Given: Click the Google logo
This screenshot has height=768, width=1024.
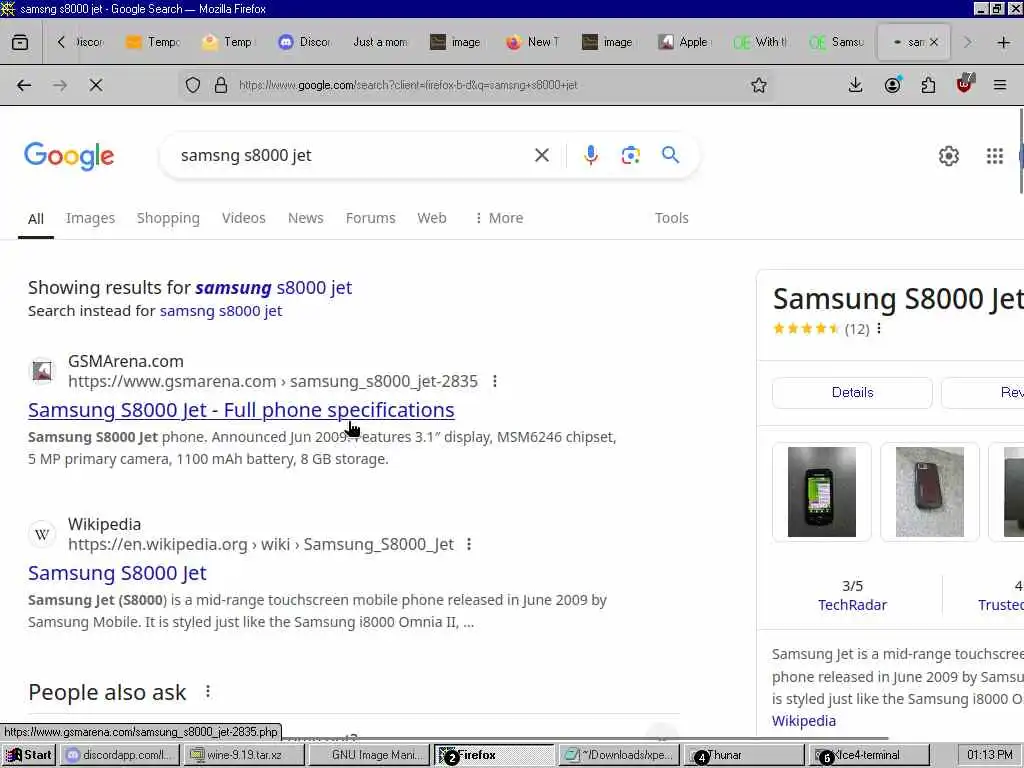Looking at the screenshot, I should coord(69,156).
